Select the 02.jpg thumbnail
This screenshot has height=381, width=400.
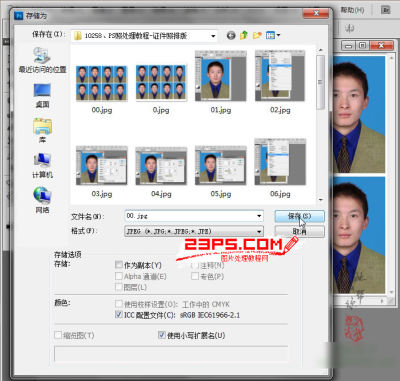pyautogui.click(x=280, y=76)
